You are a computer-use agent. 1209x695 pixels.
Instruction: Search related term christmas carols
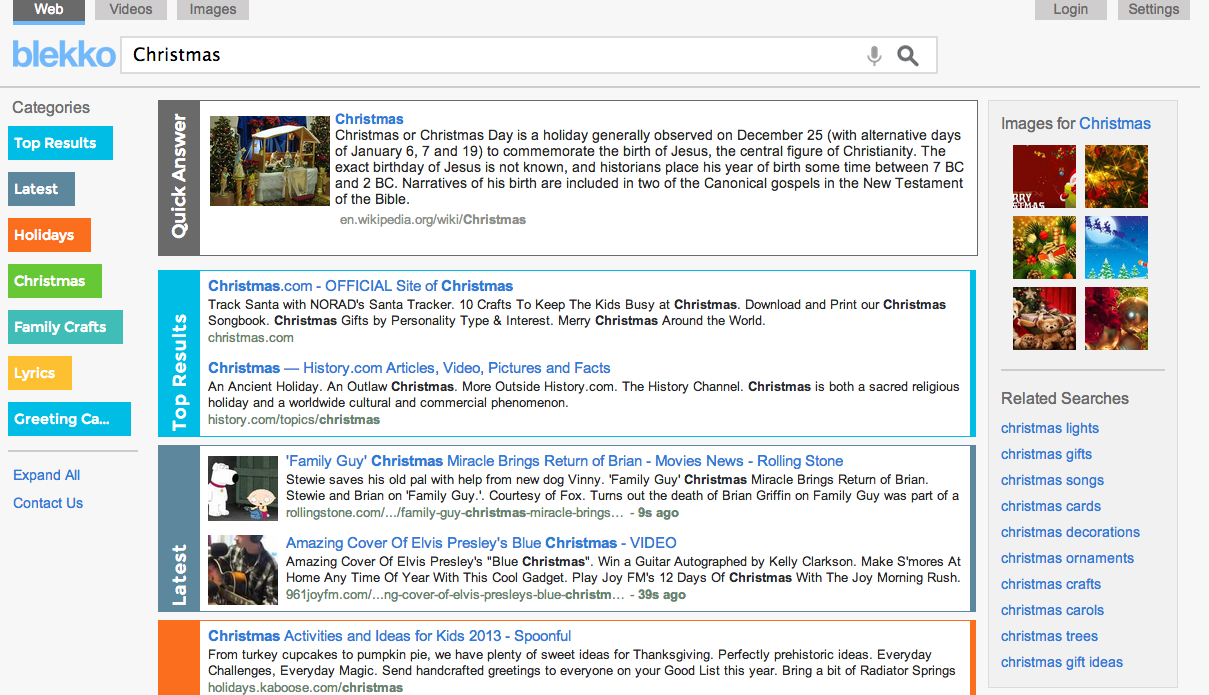(x=1053, y=610)
